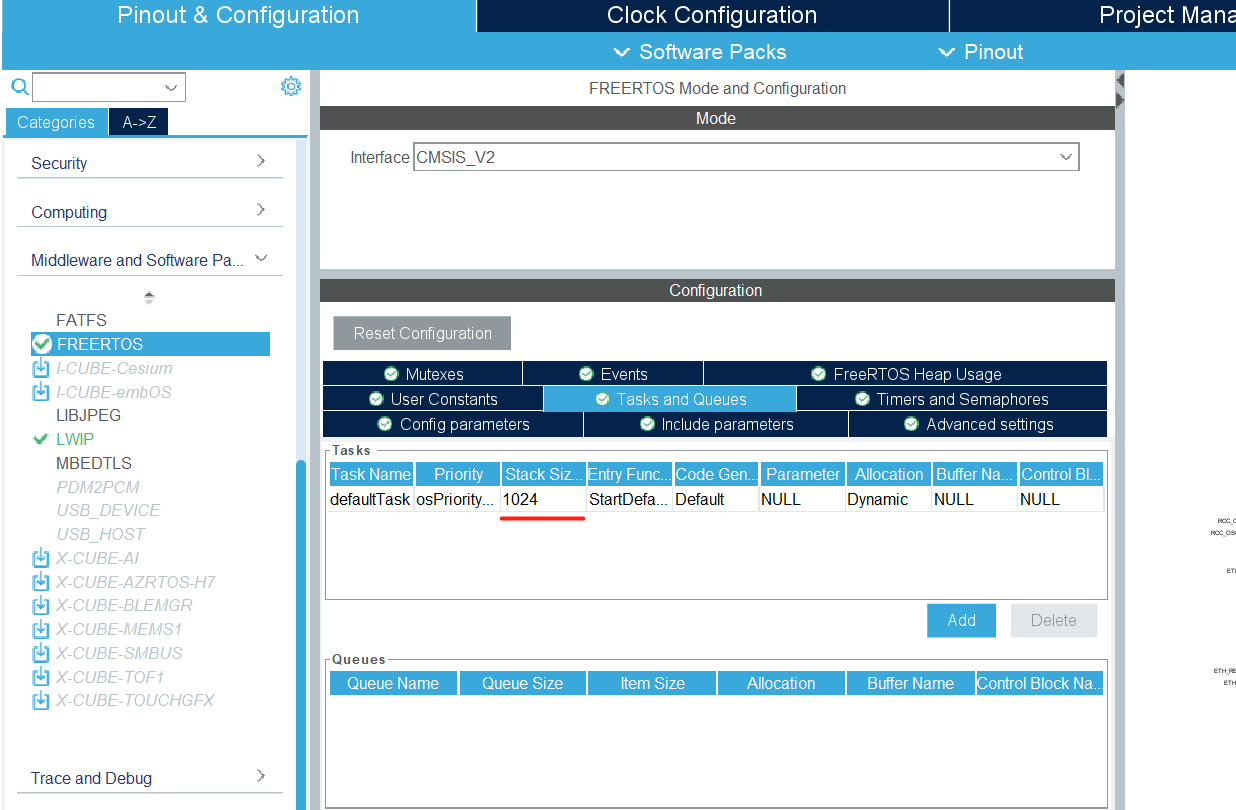
Task: Open the Interface CMSIS_V2 dropdown
Action: (1066, 157)
